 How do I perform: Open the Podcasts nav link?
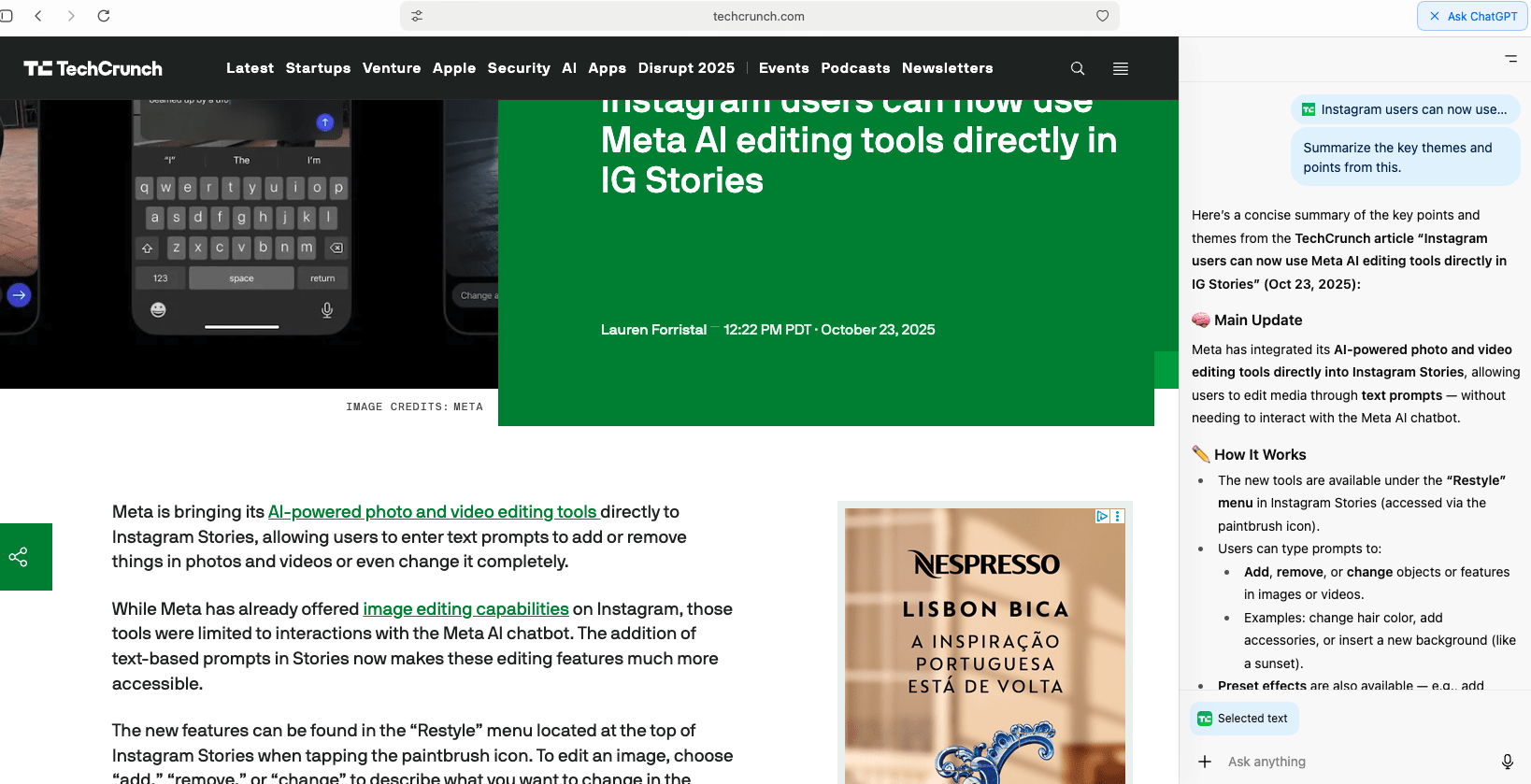(x=855, y=68)
